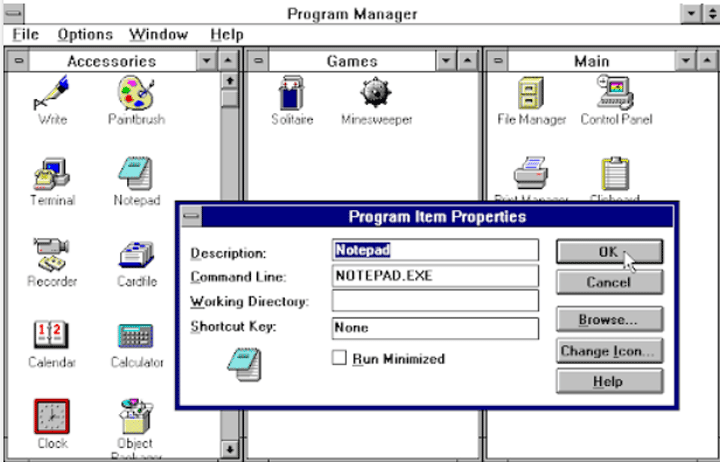Maximize the Main group window

tap(707, 61)
